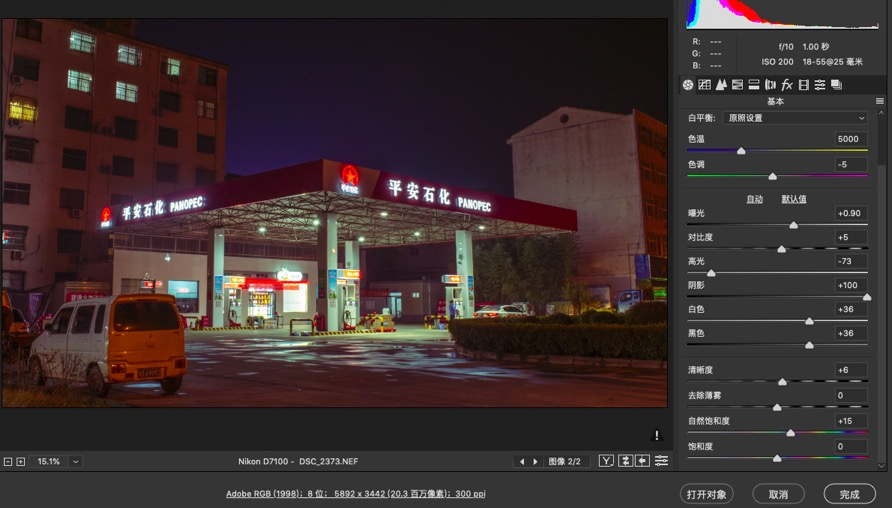Click the 默认值 default link
The height and width of the screenshot is (508, 892).
pyautogui.click(x=794, y=199)
